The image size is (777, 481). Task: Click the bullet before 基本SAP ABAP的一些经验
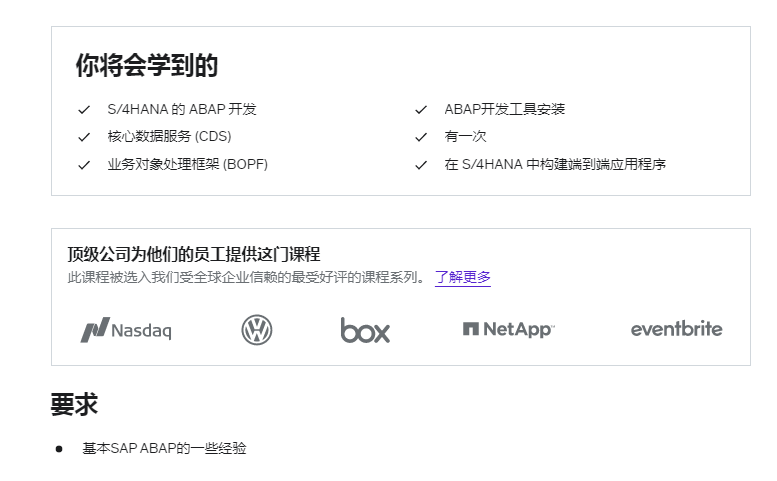pyautogui.click(x=59, y=449)
